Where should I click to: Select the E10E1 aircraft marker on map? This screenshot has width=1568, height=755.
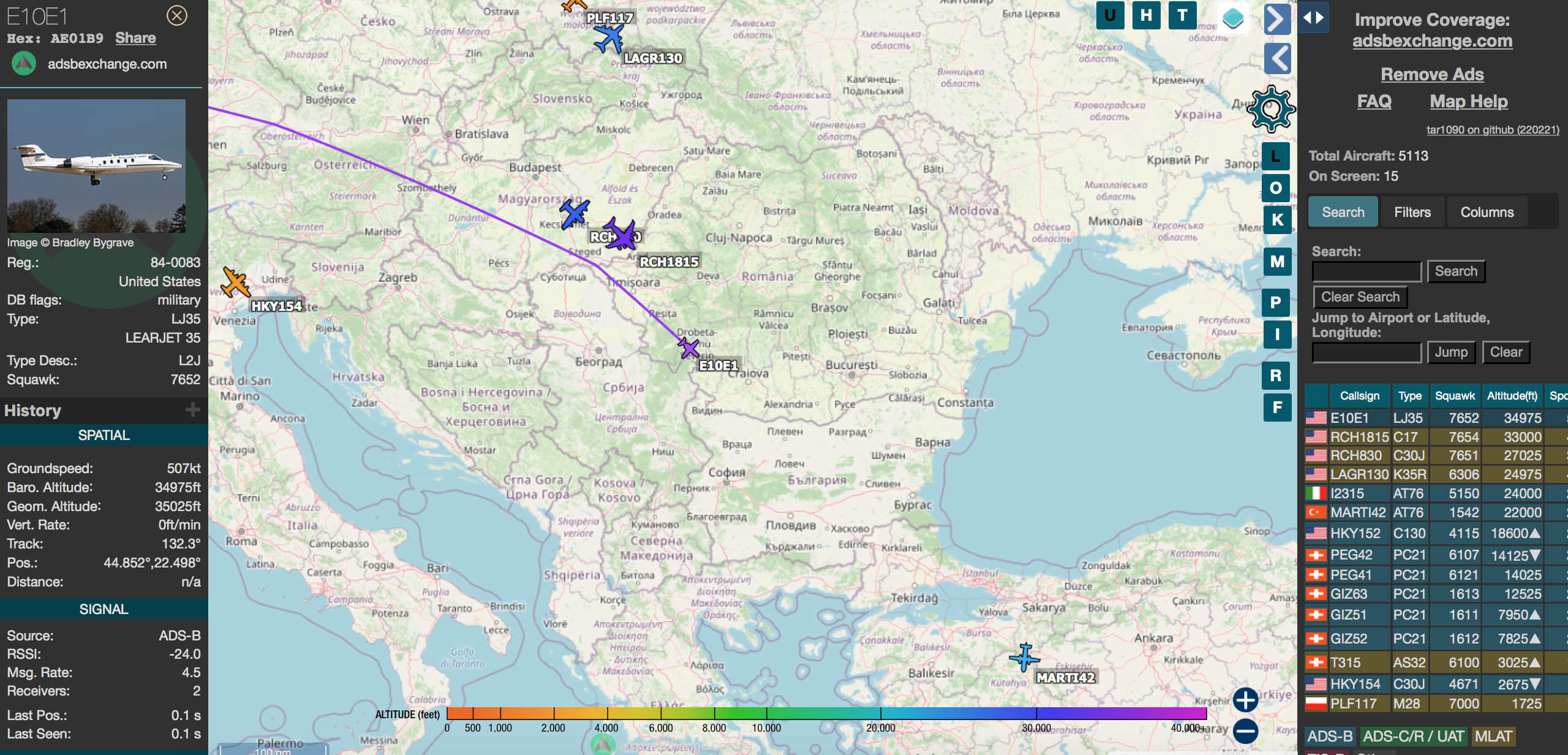tap(688, 347)
